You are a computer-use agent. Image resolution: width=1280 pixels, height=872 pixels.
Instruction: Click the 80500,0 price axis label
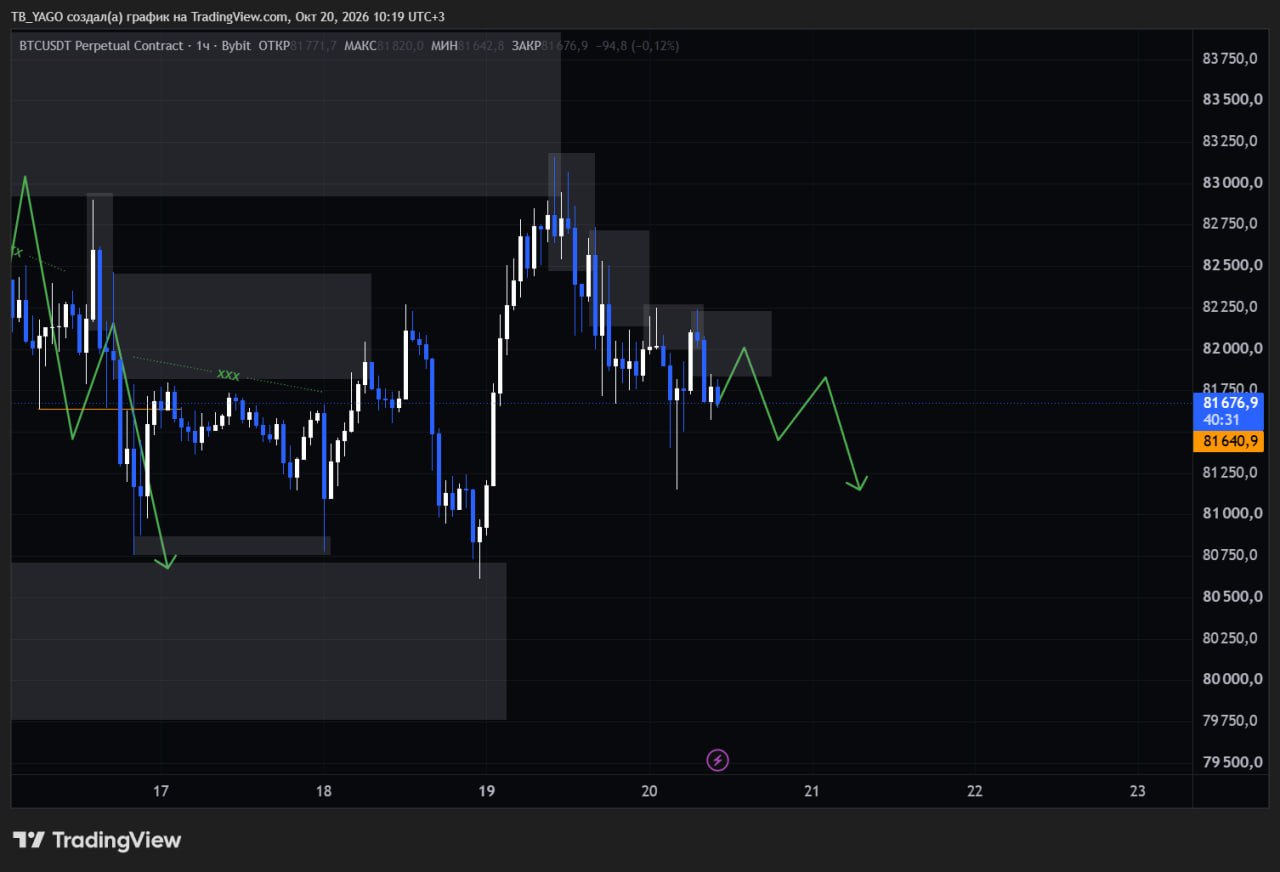point(1230,597)
